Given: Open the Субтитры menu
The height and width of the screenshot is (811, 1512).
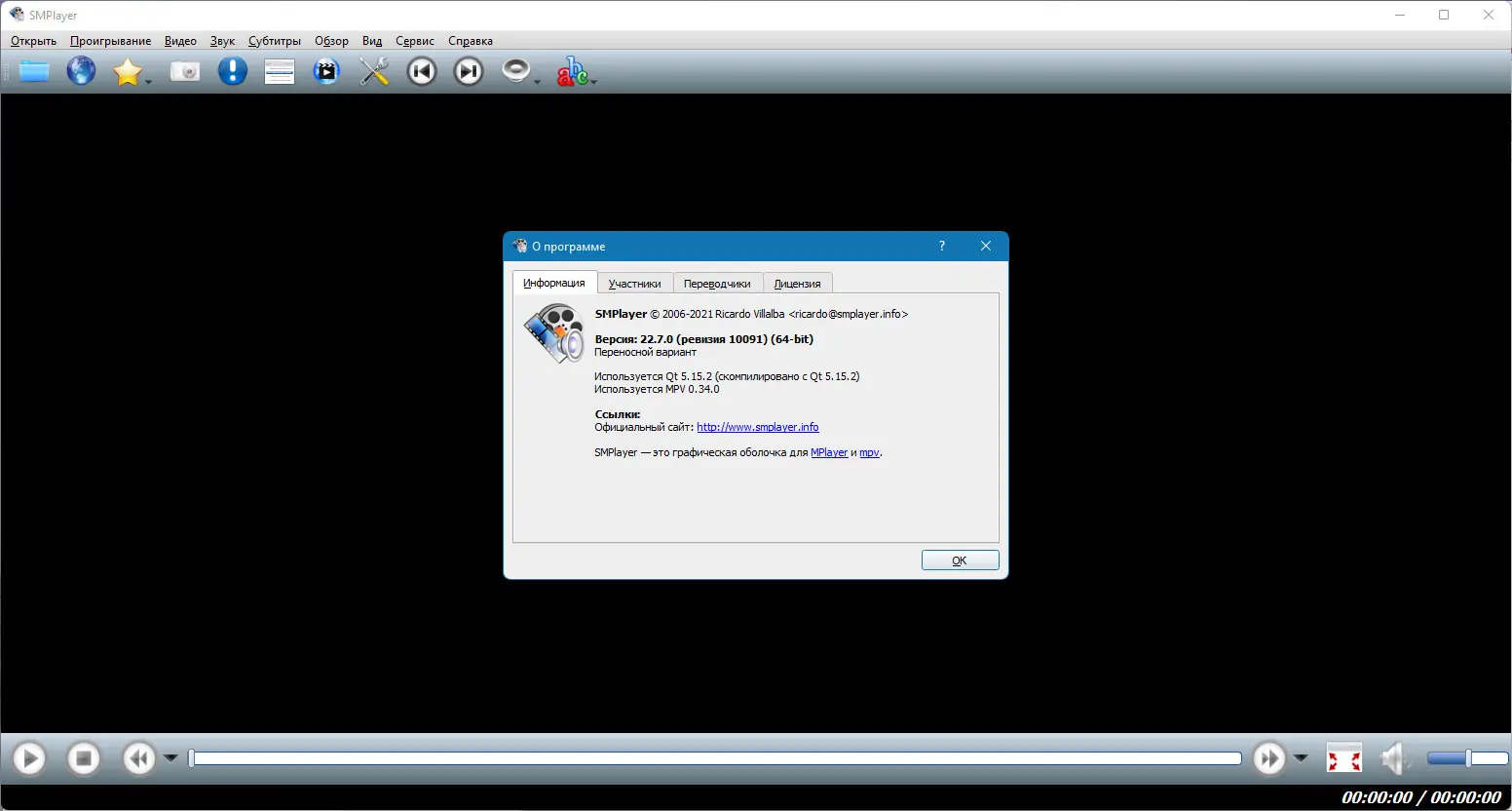Looking at the screenshot, I should 274,41.
